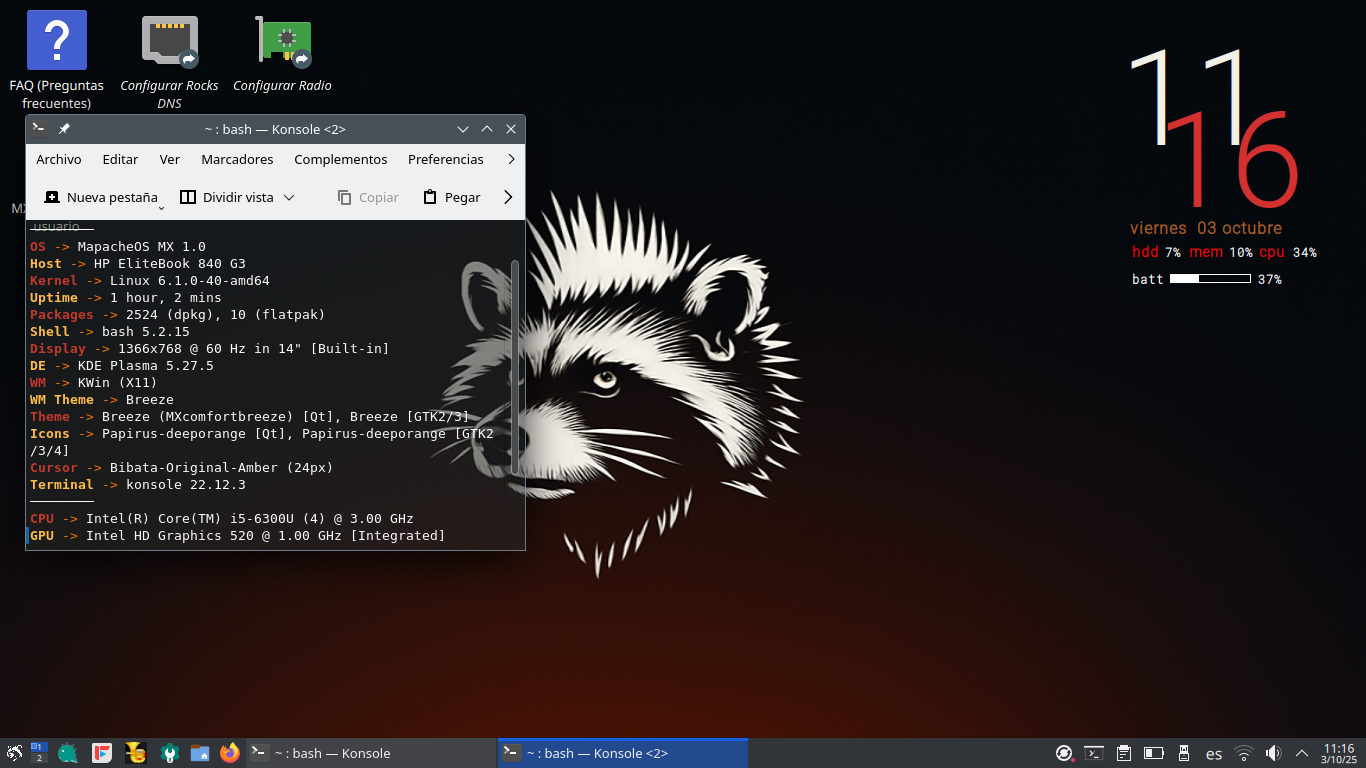Image resolution: width=1366 pixels, height=768 pixels.
Task: Toggle the pin icon in Konsole title bar
Action: (x=64, y=129)
